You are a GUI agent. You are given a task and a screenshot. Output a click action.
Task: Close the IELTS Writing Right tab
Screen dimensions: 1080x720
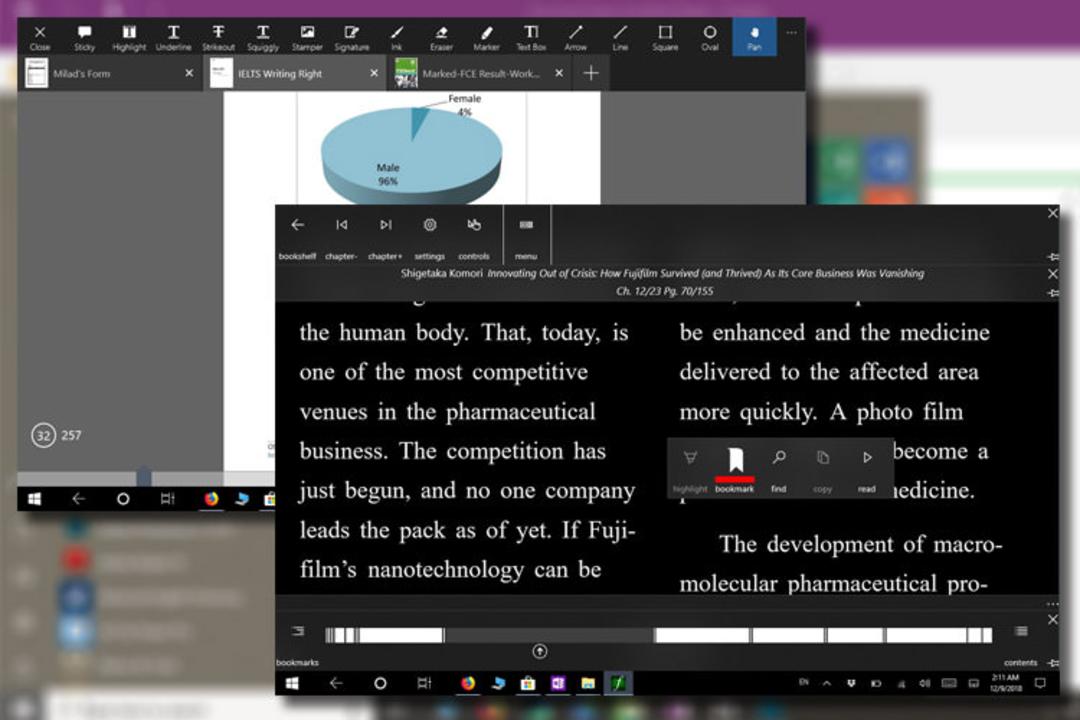[x=374, y=73]
